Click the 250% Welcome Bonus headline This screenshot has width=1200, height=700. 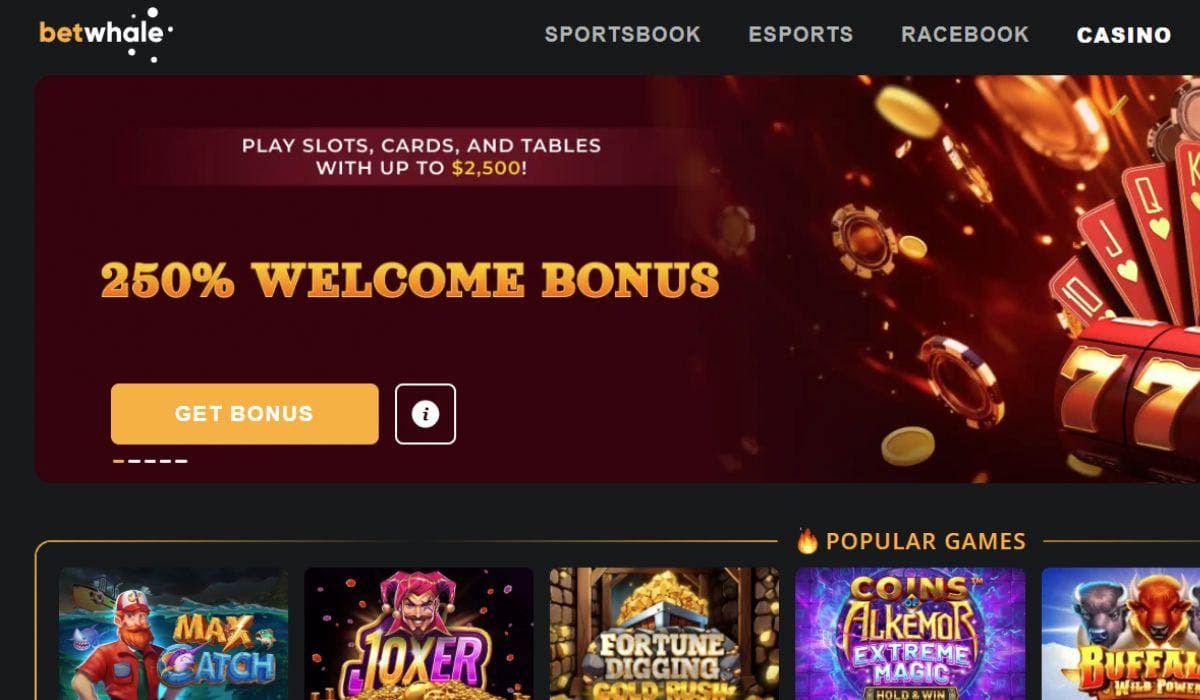(x=410, y=280)
